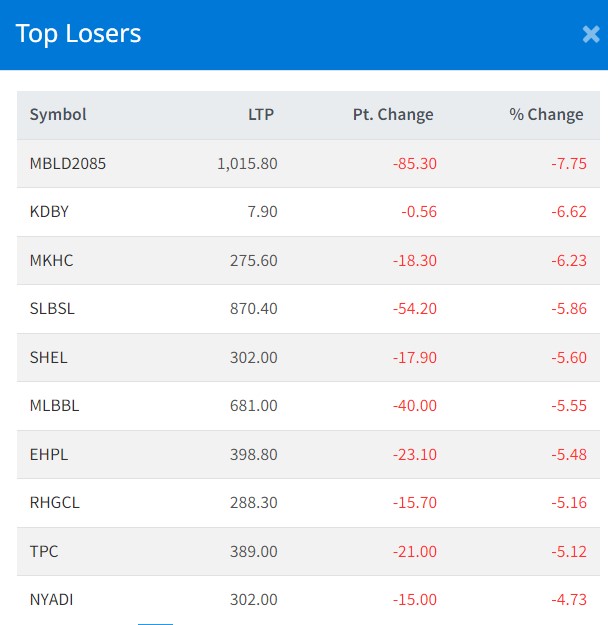Click MLBBL point change -40.00
608x625 pixels.
[x=414, y=406]
